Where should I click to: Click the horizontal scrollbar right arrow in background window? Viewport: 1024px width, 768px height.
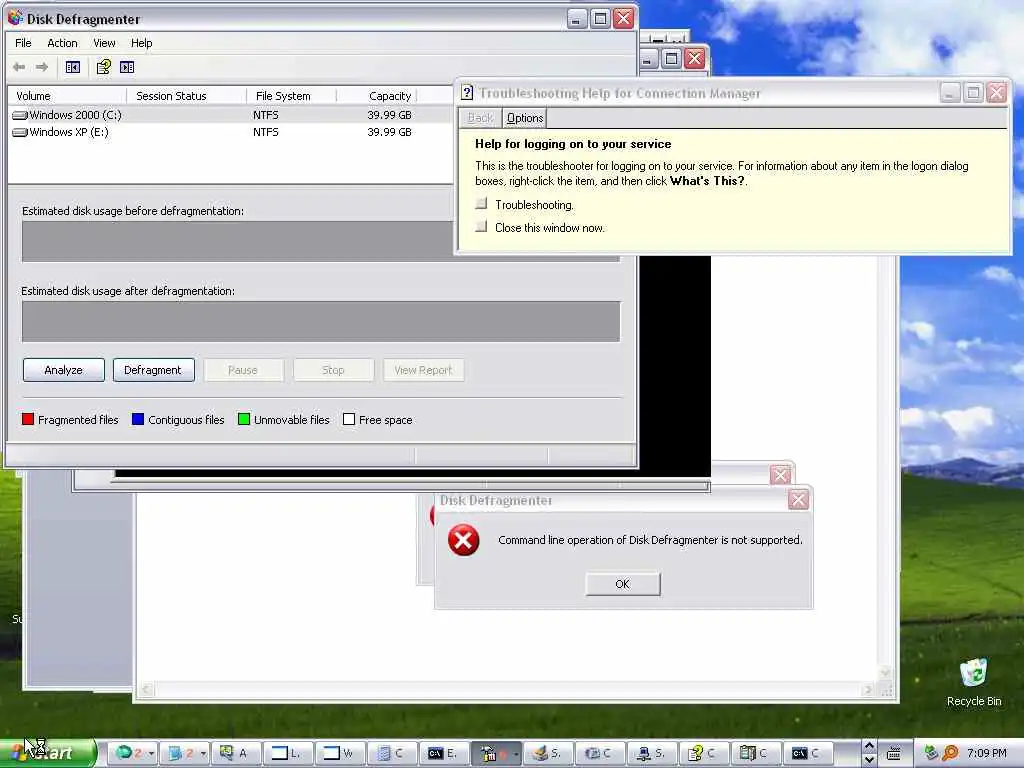tap(868, 690)
